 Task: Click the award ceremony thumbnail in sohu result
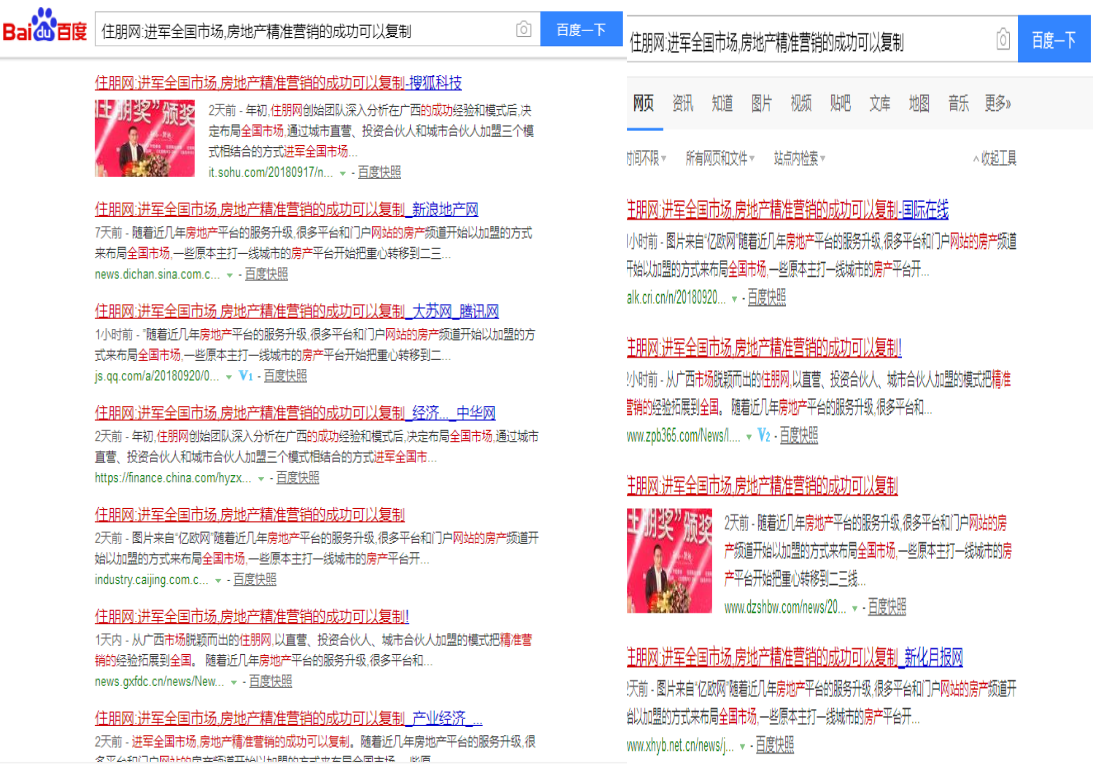pos(145,138)
